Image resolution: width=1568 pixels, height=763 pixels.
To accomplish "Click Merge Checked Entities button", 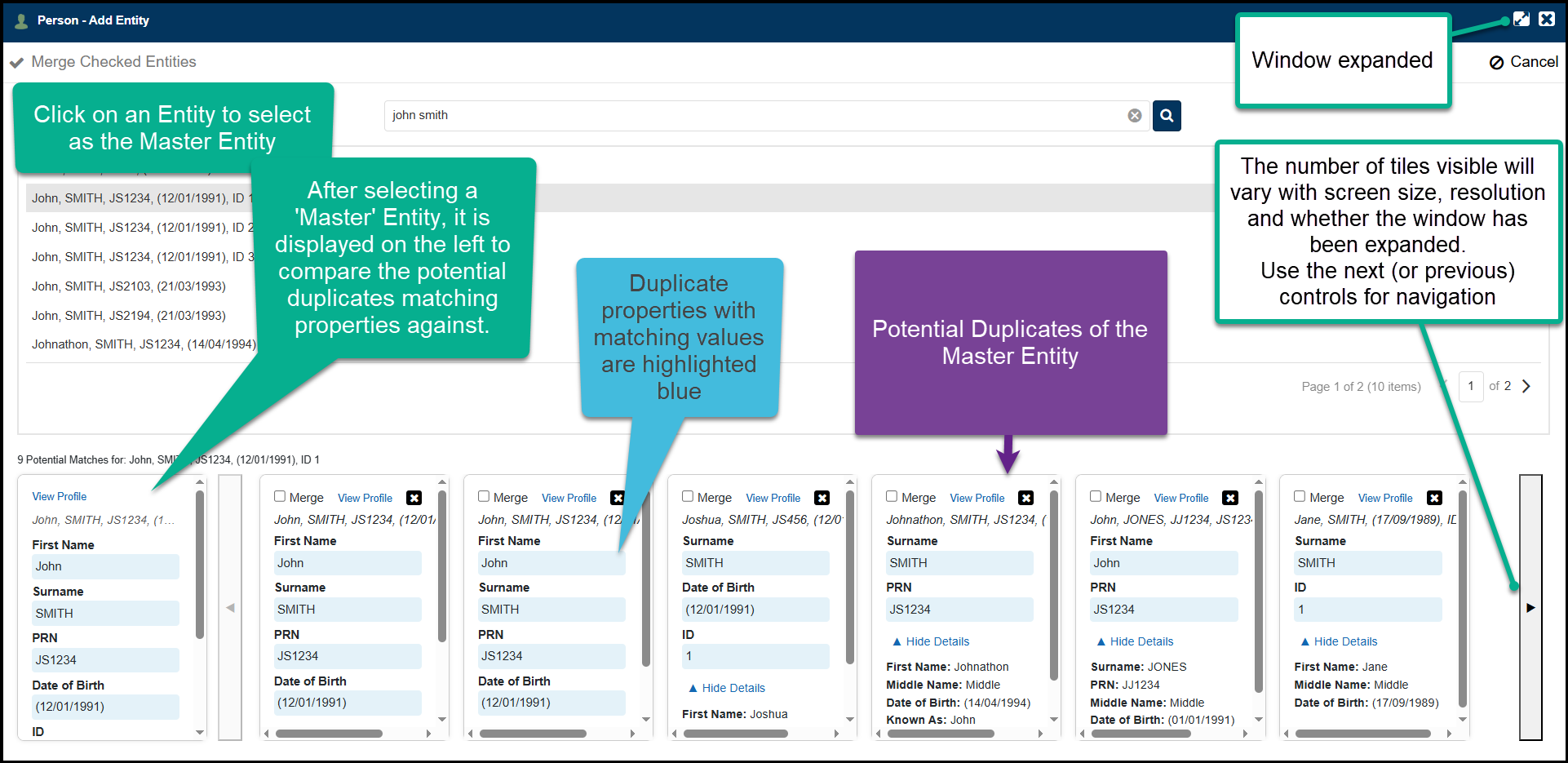I will tap(103, 62).
